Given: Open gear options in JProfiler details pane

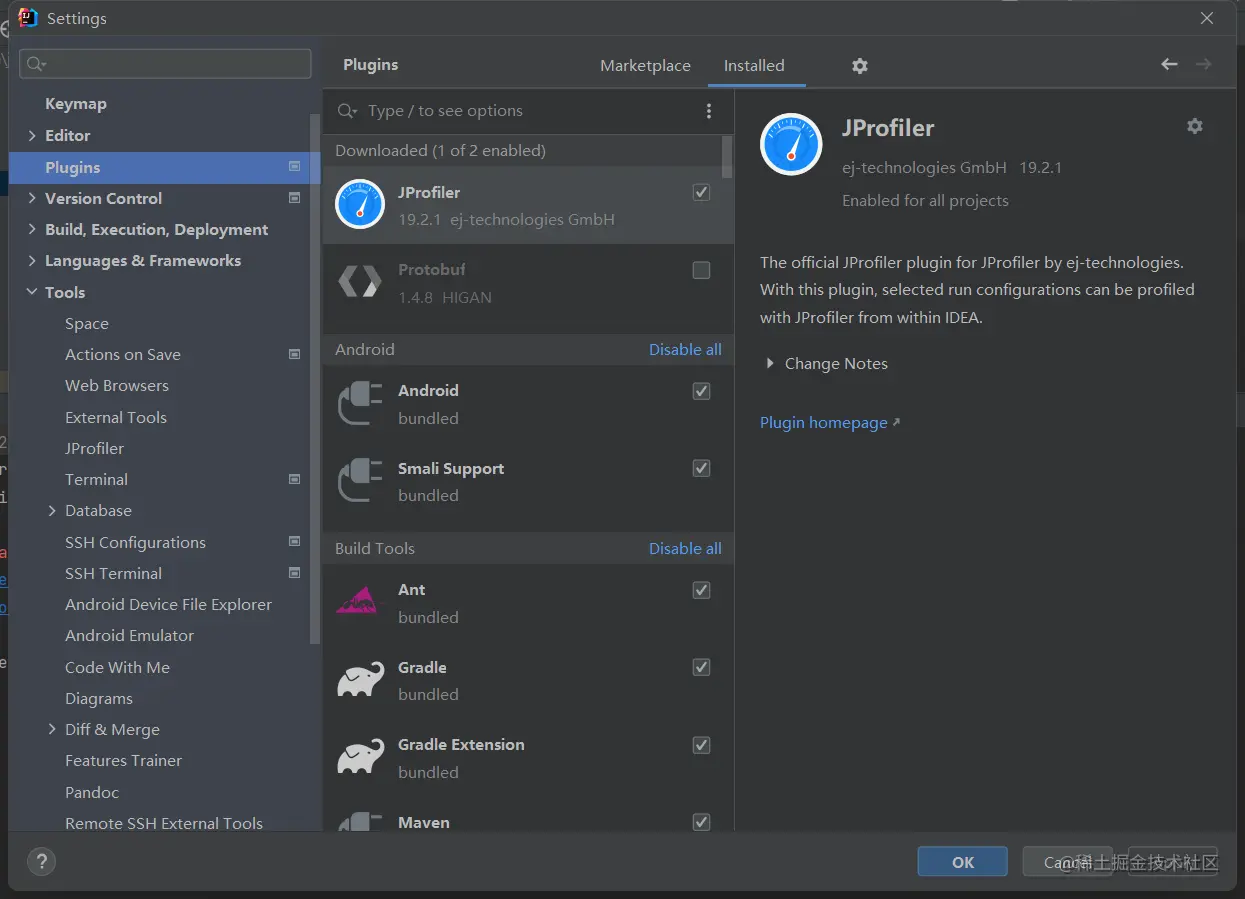Looking at the screenshot, I should click(1194, 126).
